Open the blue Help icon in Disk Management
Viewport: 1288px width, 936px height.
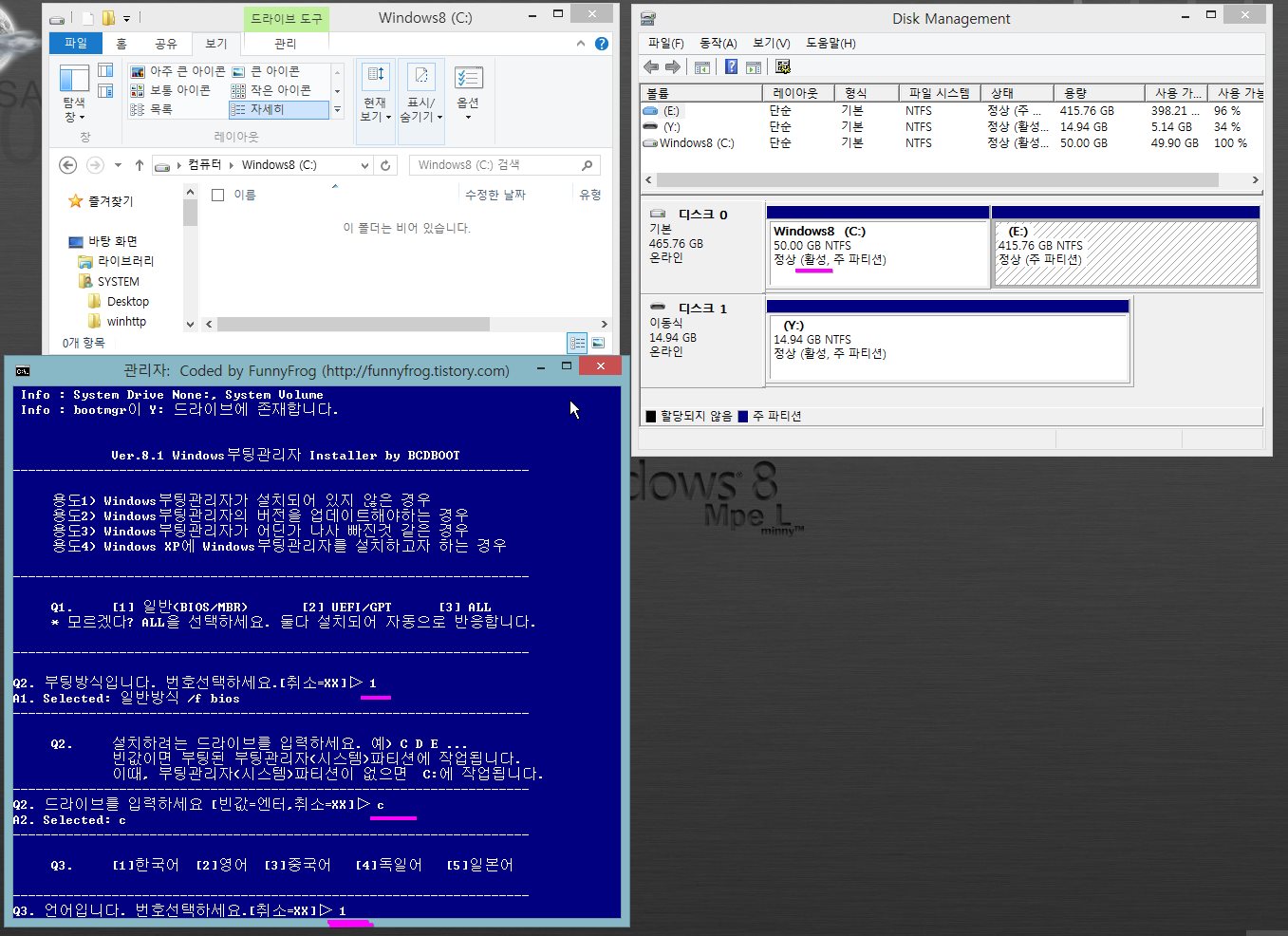(731, 66)
